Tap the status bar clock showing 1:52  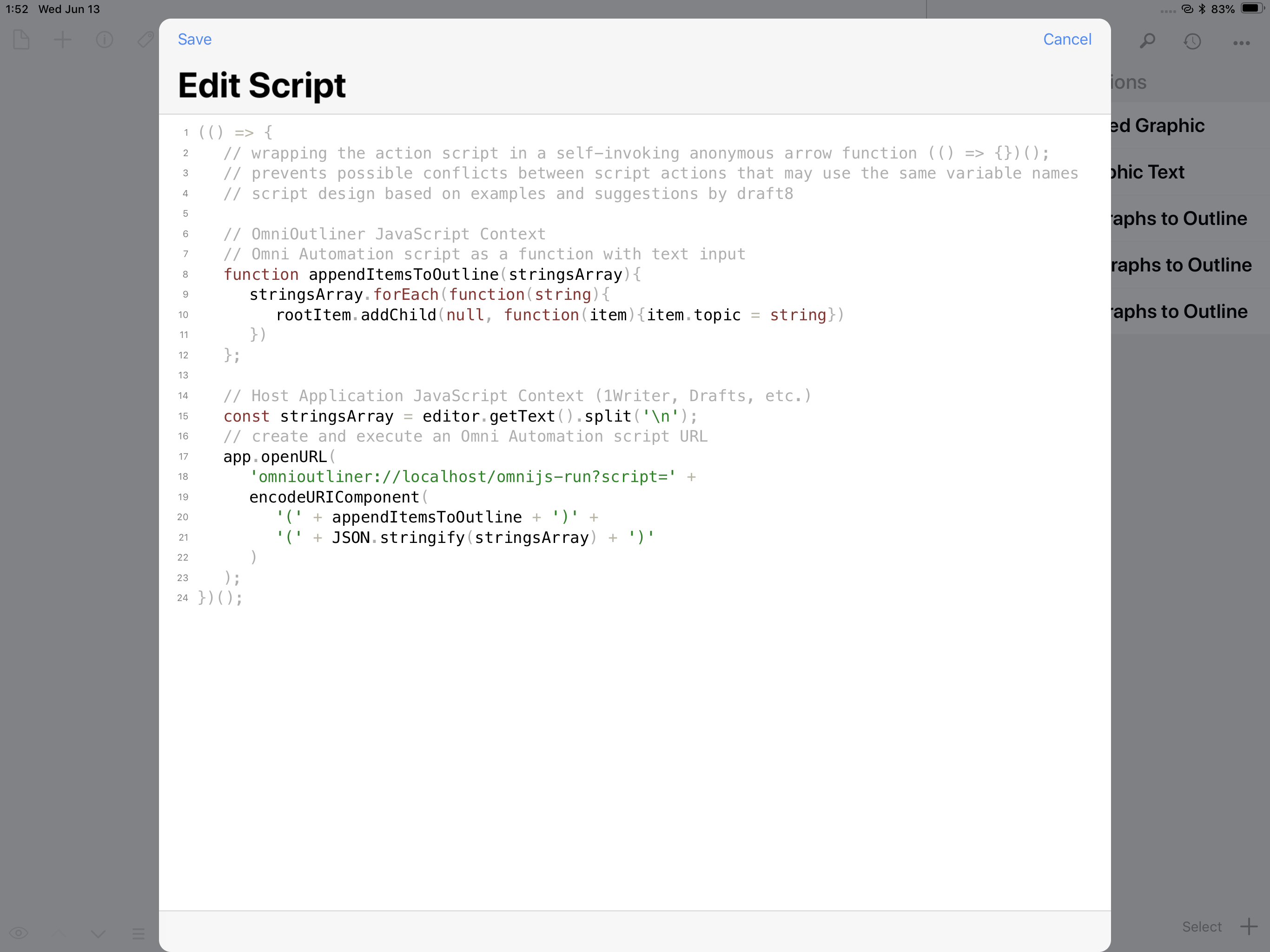17,9
